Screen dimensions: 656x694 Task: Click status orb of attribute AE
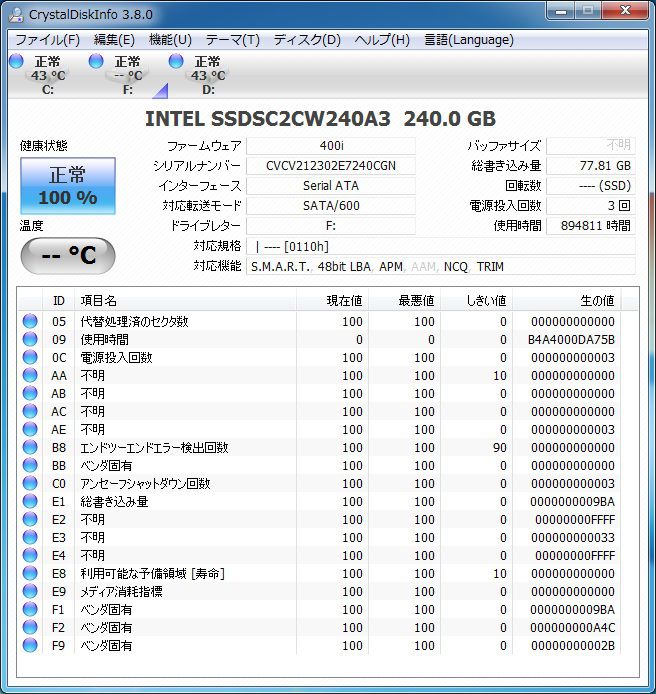(30, 429)
